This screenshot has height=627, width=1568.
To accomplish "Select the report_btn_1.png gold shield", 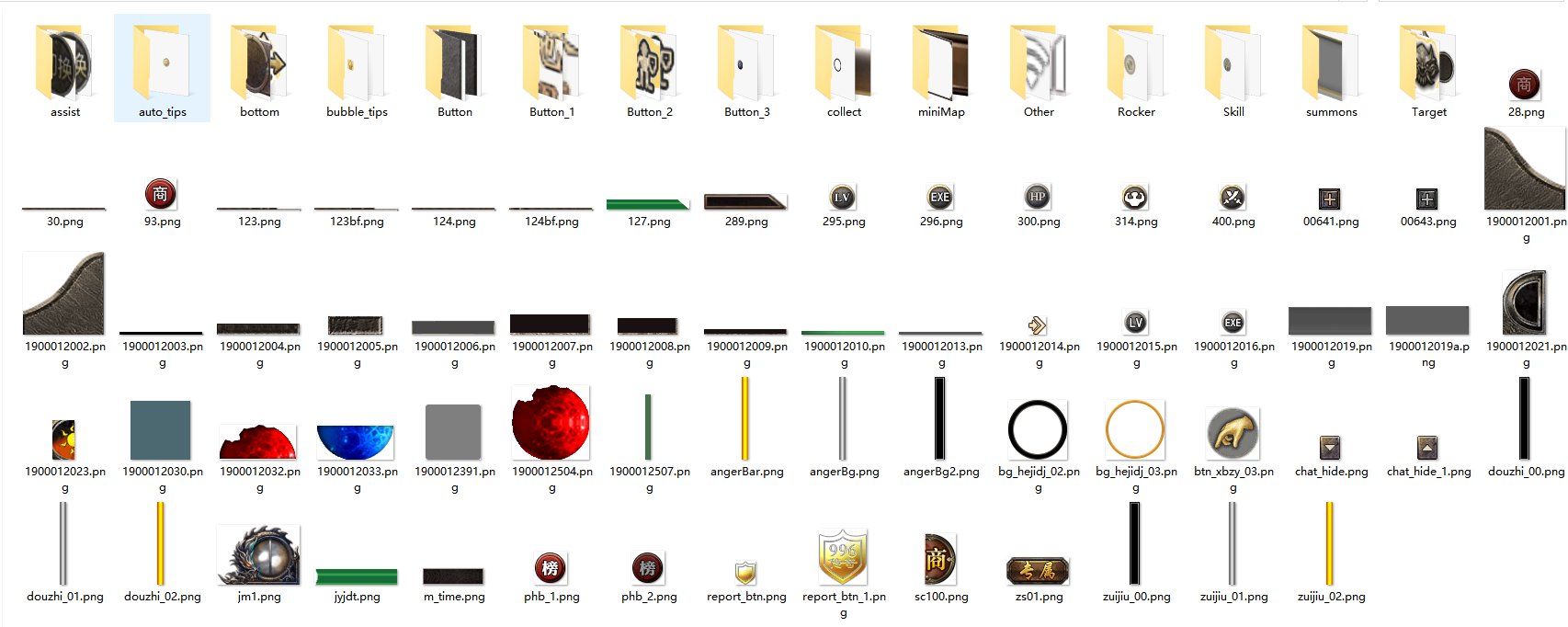I will pos(843,557).
